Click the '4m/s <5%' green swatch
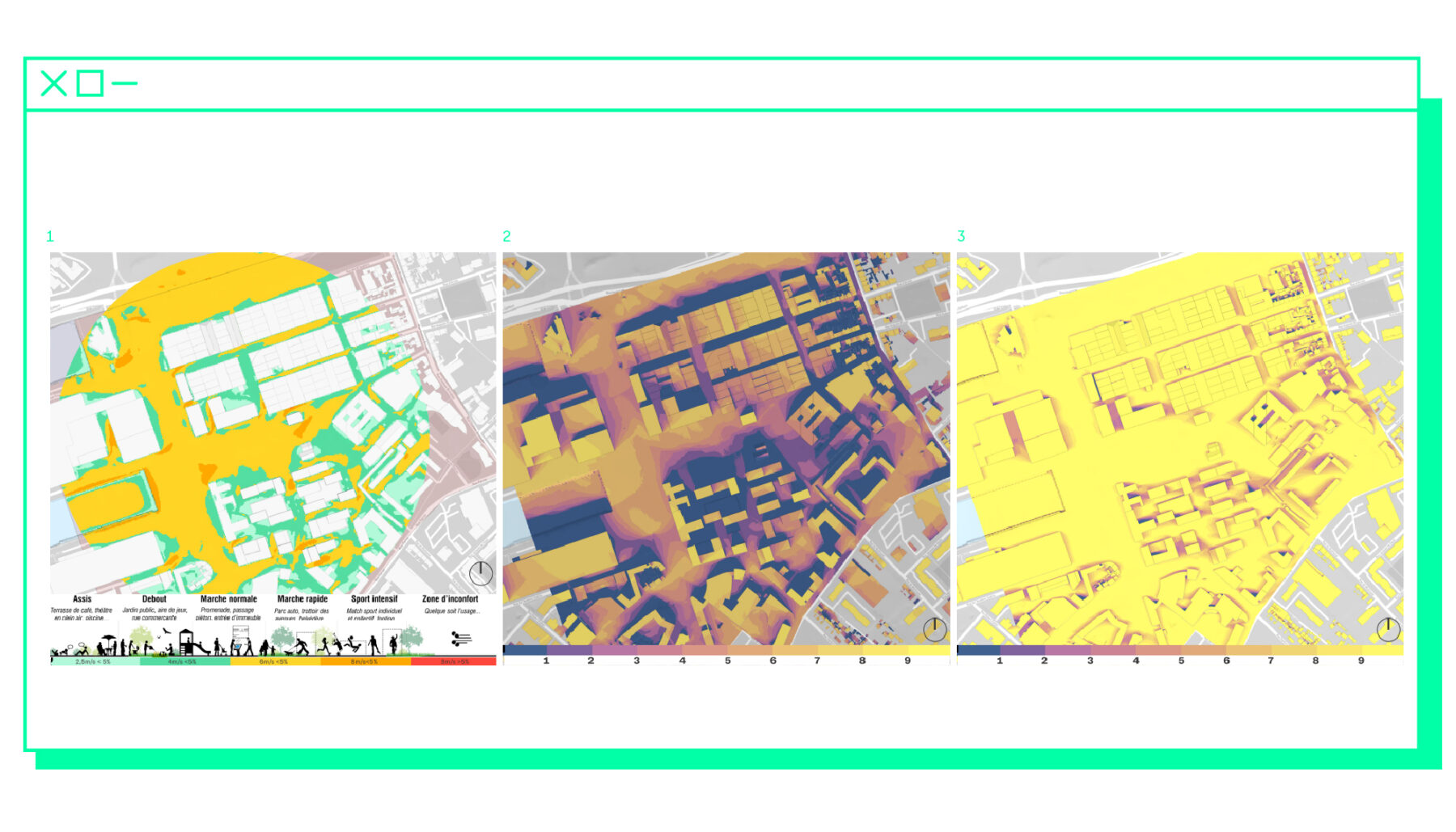The width and height of the screenshot is (1456, 832). pyautogui.click(x=184, y=661)
